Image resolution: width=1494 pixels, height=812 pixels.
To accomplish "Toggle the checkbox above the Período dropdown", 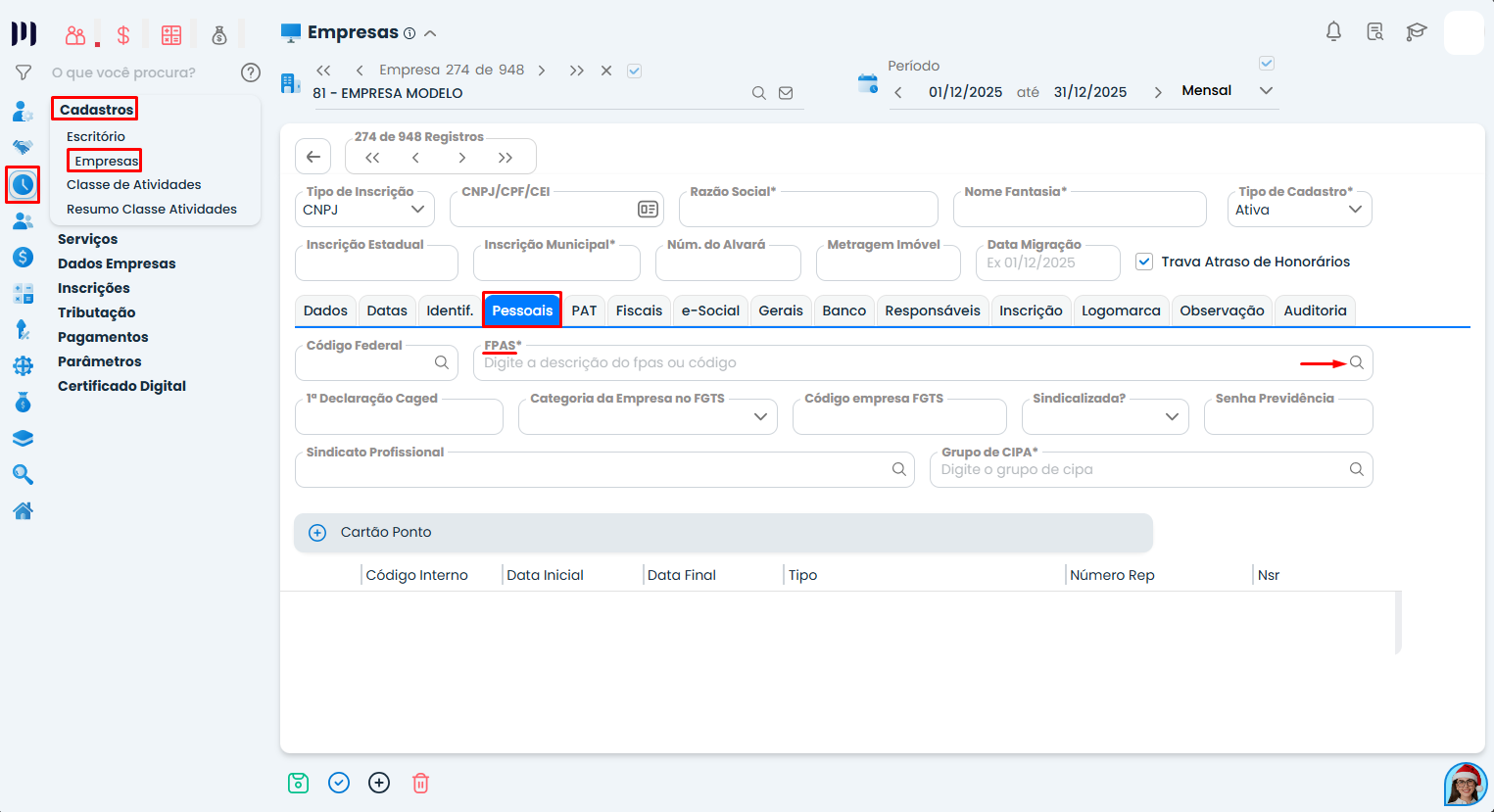I will [x=1267, y=64].
